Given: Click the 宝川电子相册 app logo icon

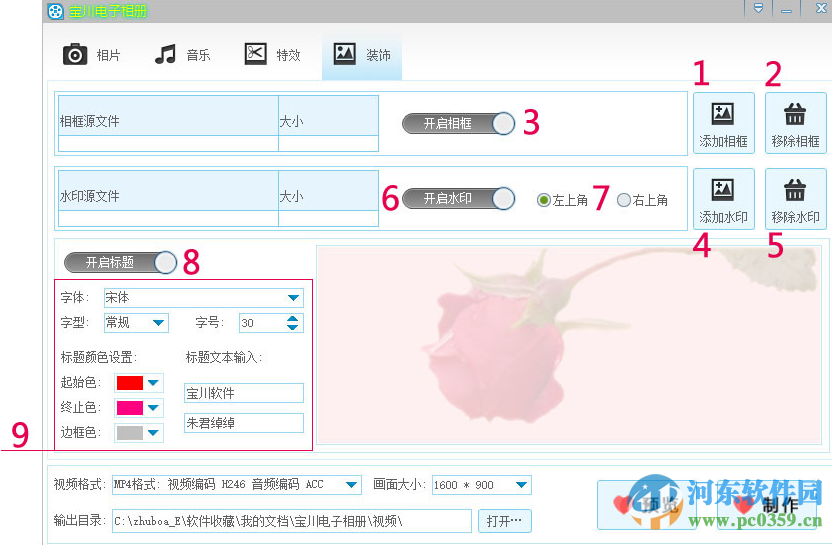Looking at the screenshot, I should (x=55, y=11).
